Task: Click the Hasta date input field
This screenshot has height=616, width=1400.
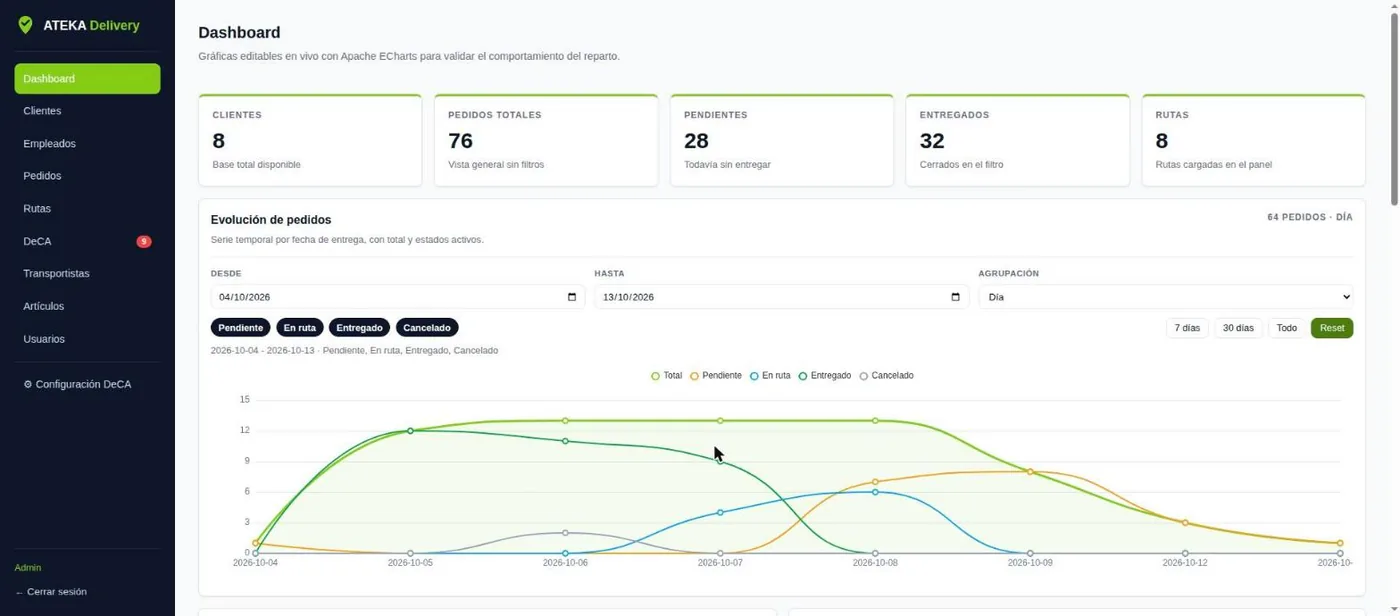Action: pyautogui.click(x=781, y=297)
